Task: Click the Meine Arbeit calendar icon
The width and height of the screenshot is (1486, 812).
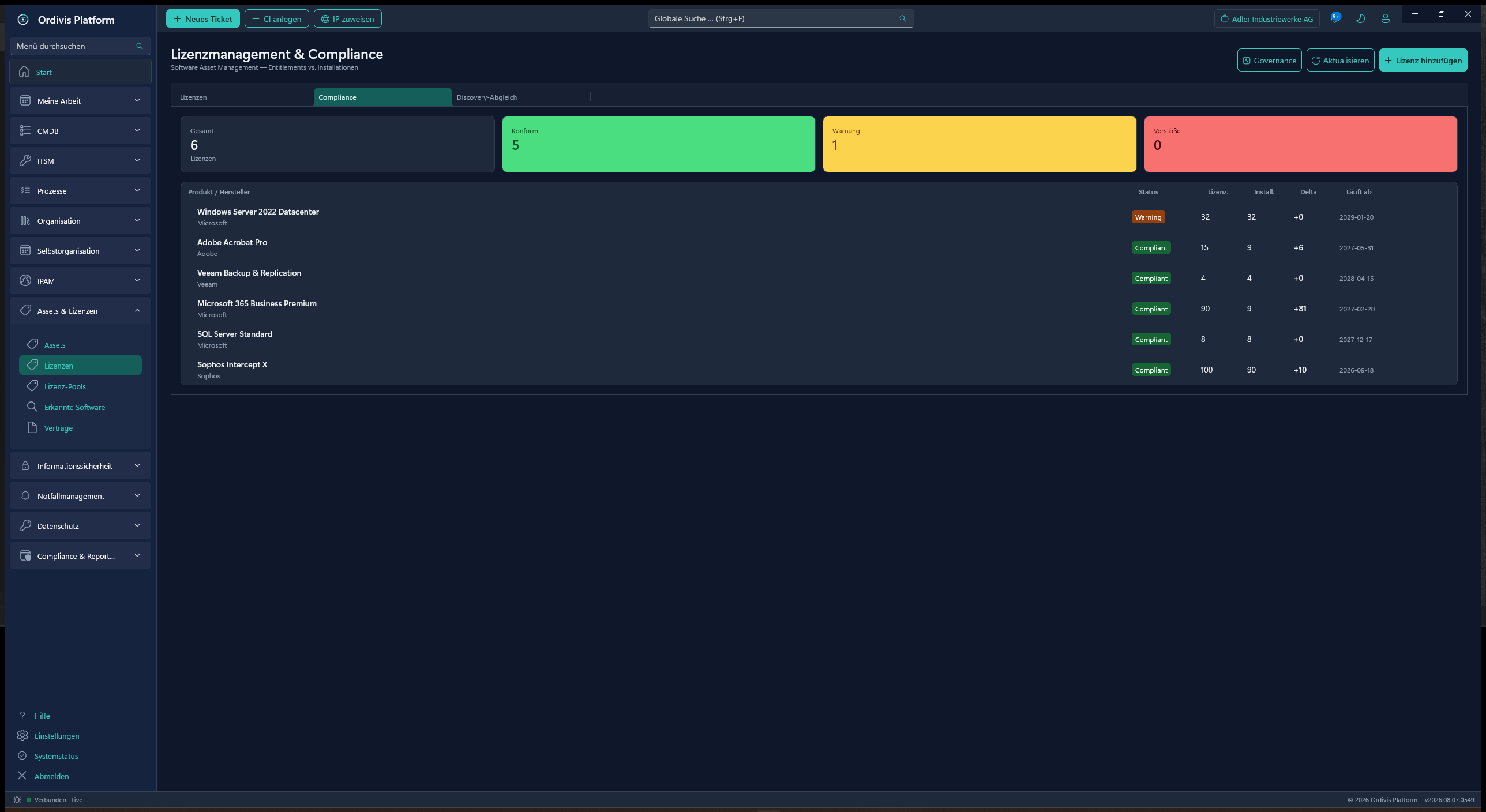Action: [25, 100]
